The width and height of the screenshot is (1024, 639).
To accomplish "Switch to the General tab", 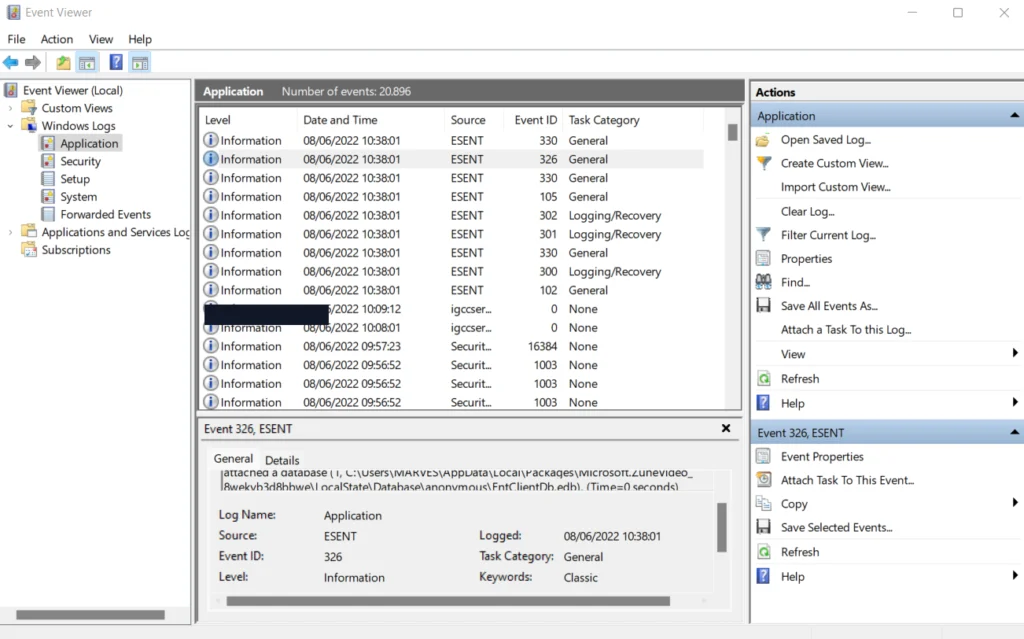I will click(233, 459).
